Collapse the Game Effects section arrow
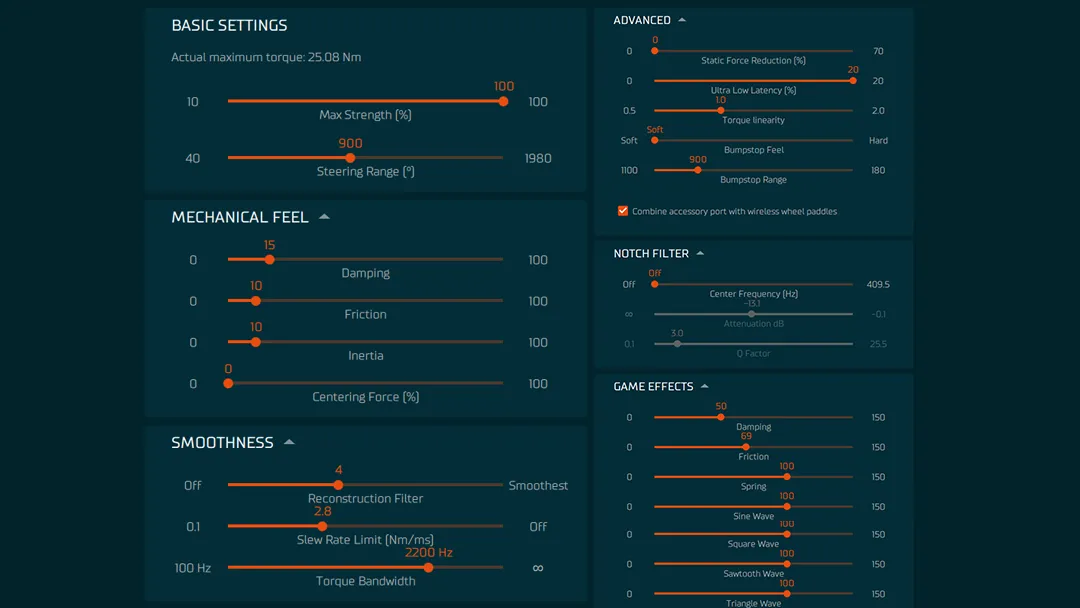 (x=705, y=386)
